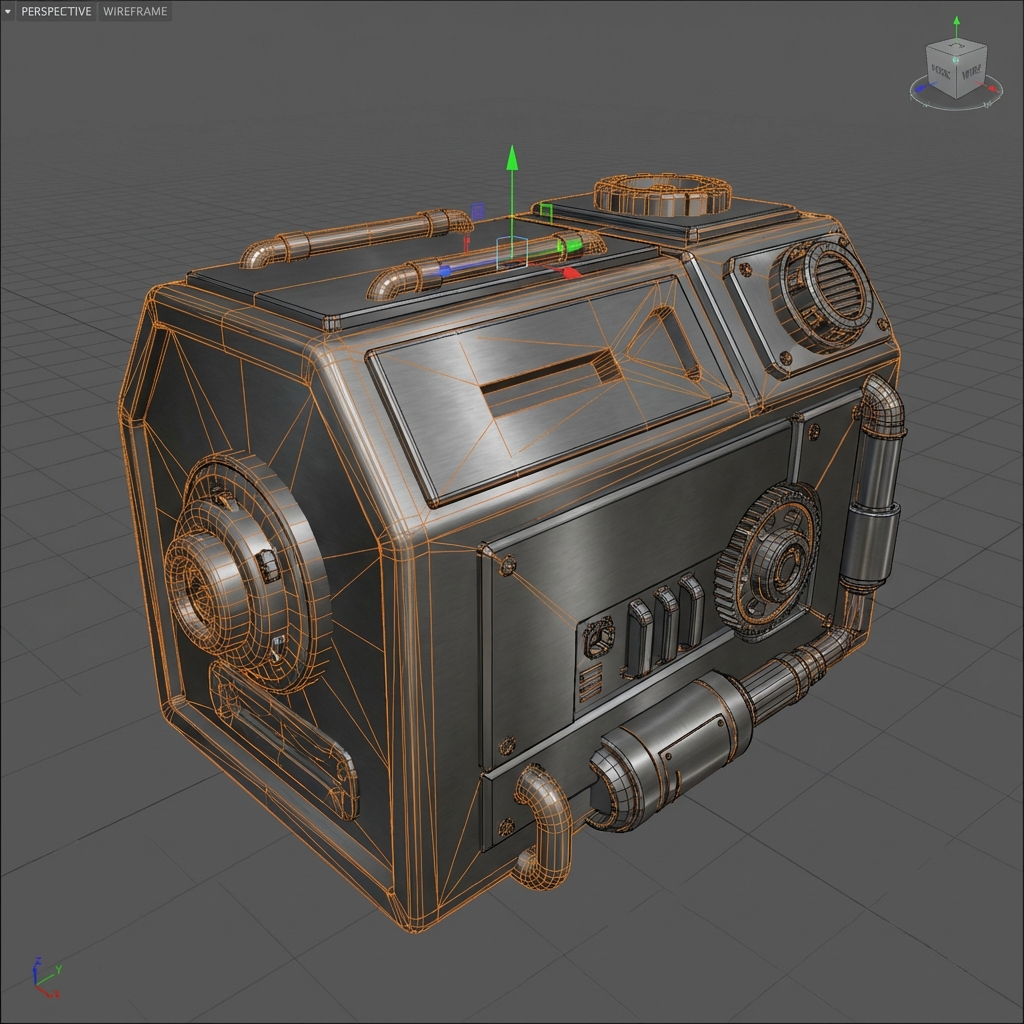Click the cyan center square of the gizmo
The height and width of the screenshot is (1024, 1024).
[x=512, y=252]
